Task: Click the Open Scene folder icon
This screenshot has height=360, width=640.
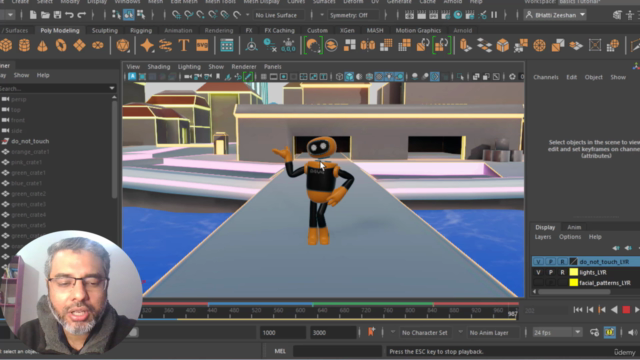Action: [x=45, y=15]
